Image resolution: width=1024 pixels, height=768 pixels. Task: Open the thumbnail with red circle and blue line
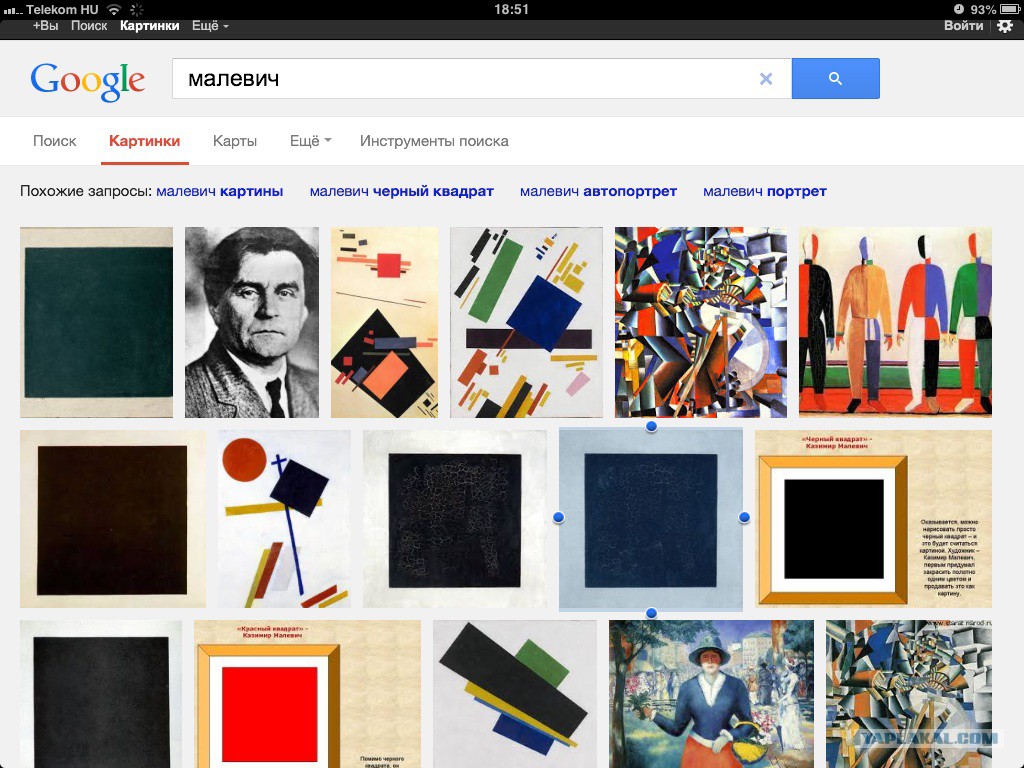point(284,519)
